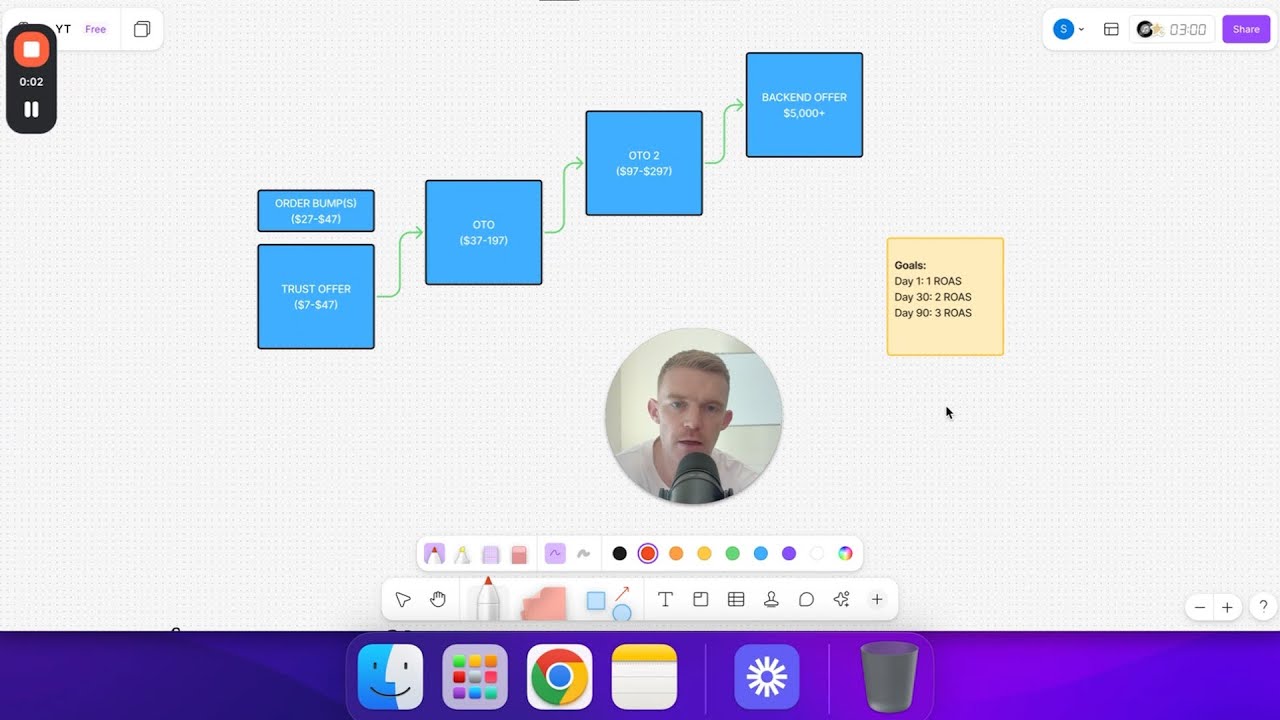The height and width of the screenshot is (720, 1280).
Task: Pick the white drawing color
Action: [x=817, y=553]
